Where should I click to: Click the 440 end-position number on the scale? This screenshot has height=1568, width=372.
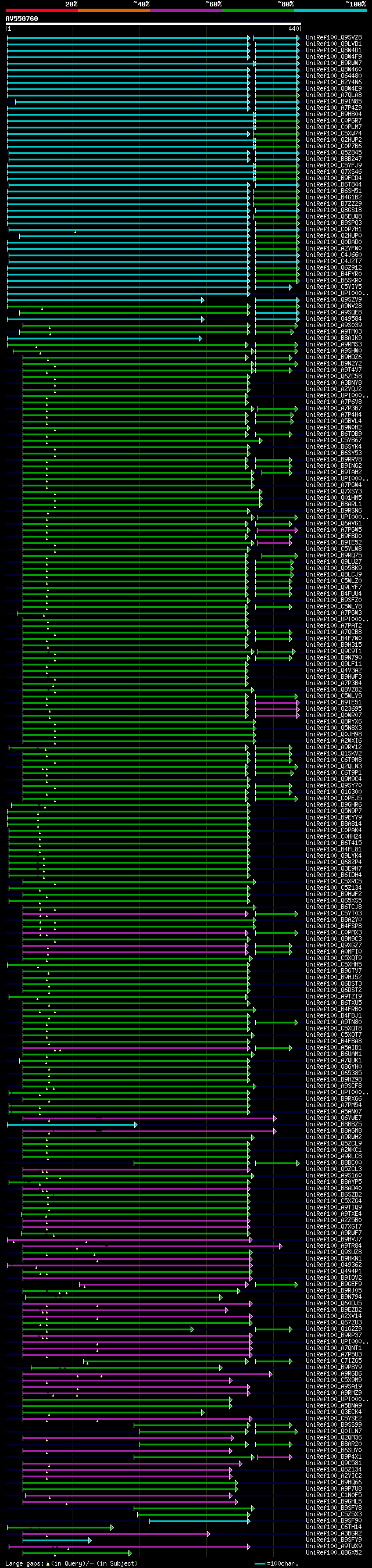pos(294,28)
